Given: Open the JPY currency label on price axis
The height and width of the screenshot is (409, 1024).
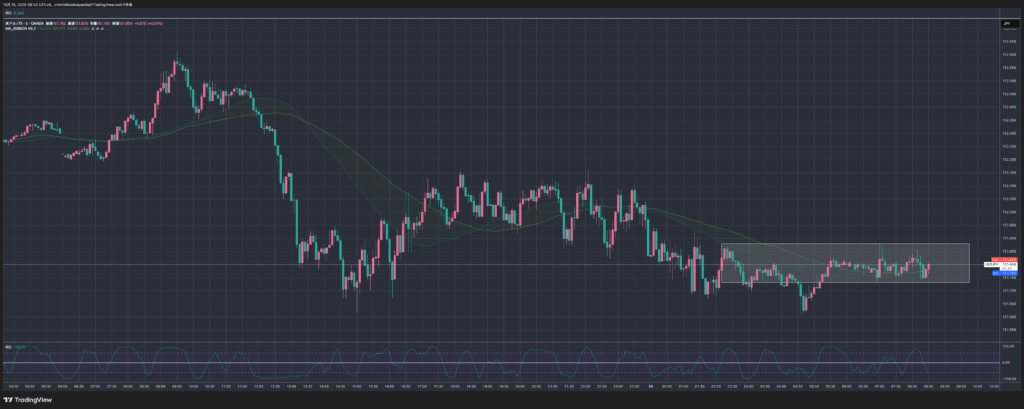Looking at the screenshot, I should [1006, 22].
